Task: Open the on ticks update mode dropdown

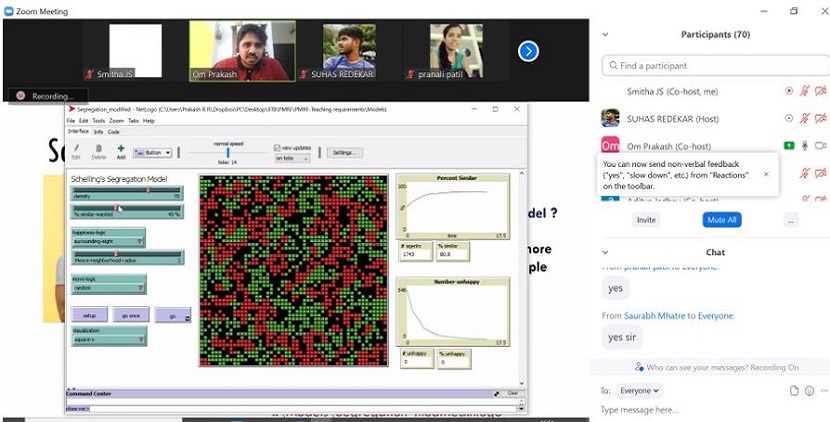Action: (292, 158)
